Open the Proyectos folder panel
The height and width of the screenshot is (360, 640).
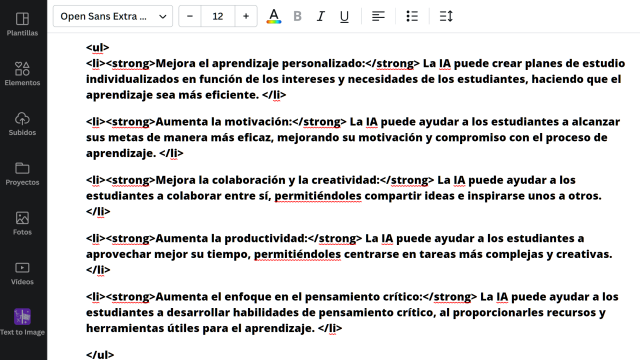click(22, 173)
